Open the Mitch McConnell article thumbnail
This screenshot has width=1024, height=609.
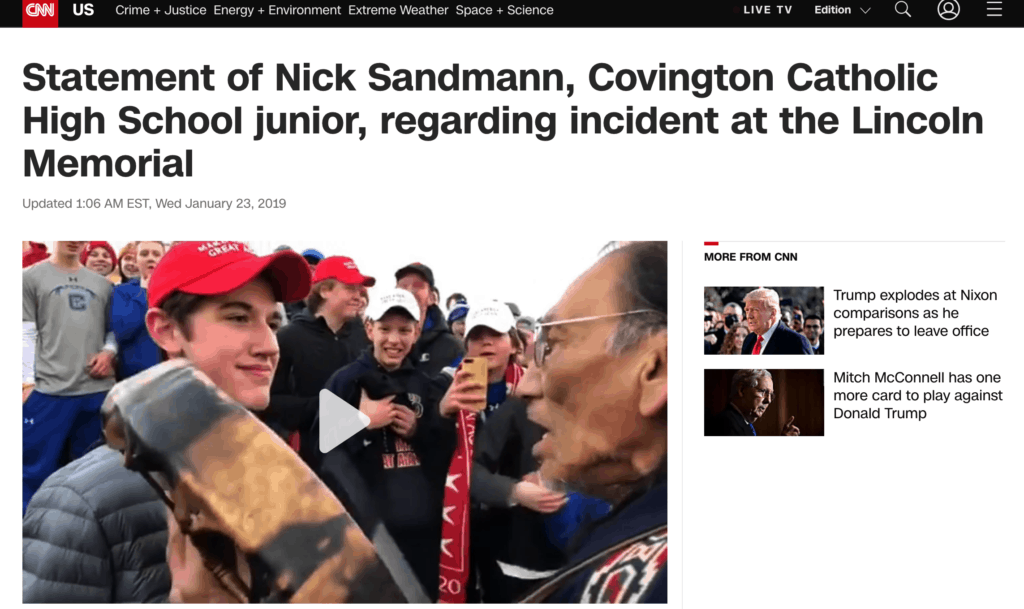[763, 402]
